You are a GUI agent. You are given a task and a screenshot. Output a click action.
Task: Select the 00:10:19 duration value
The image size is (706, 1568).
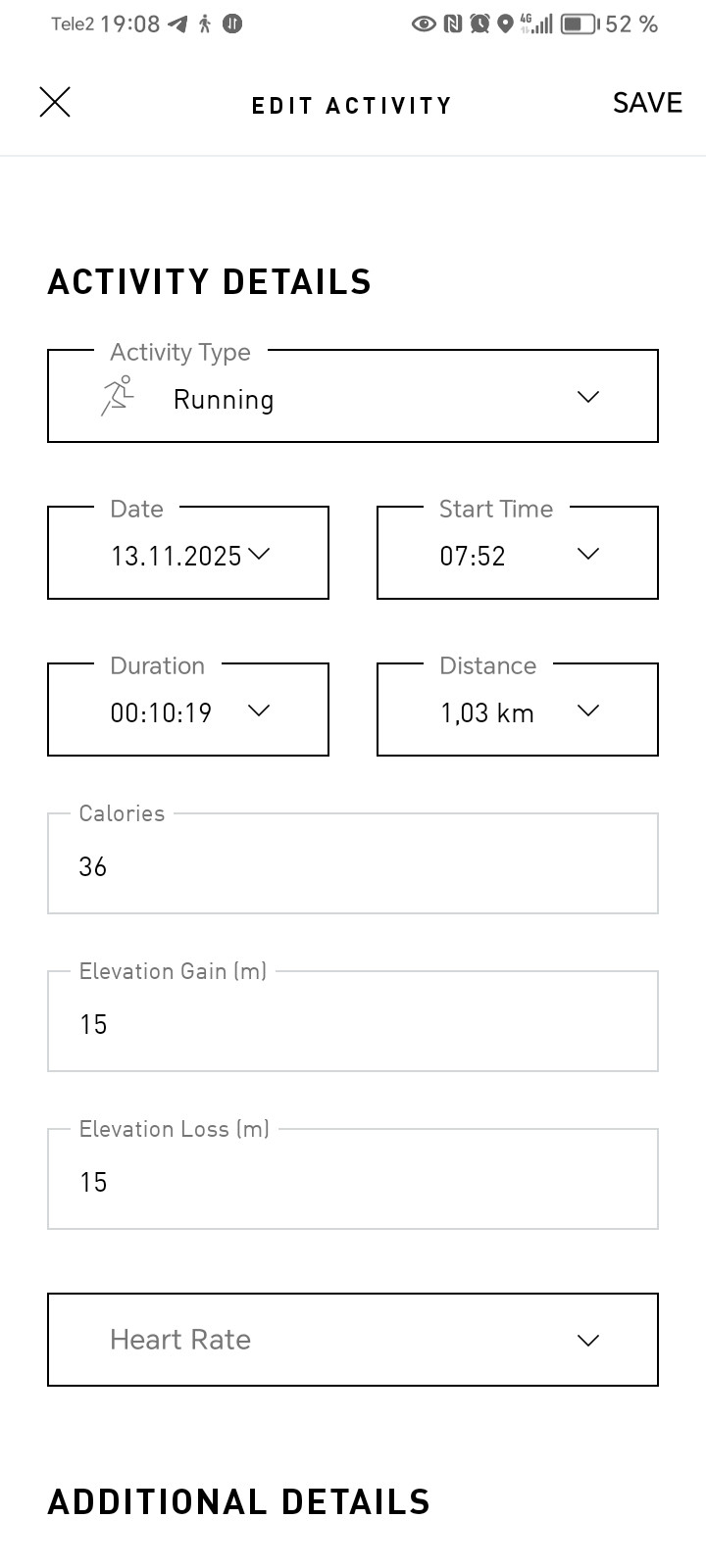point(161,712)
